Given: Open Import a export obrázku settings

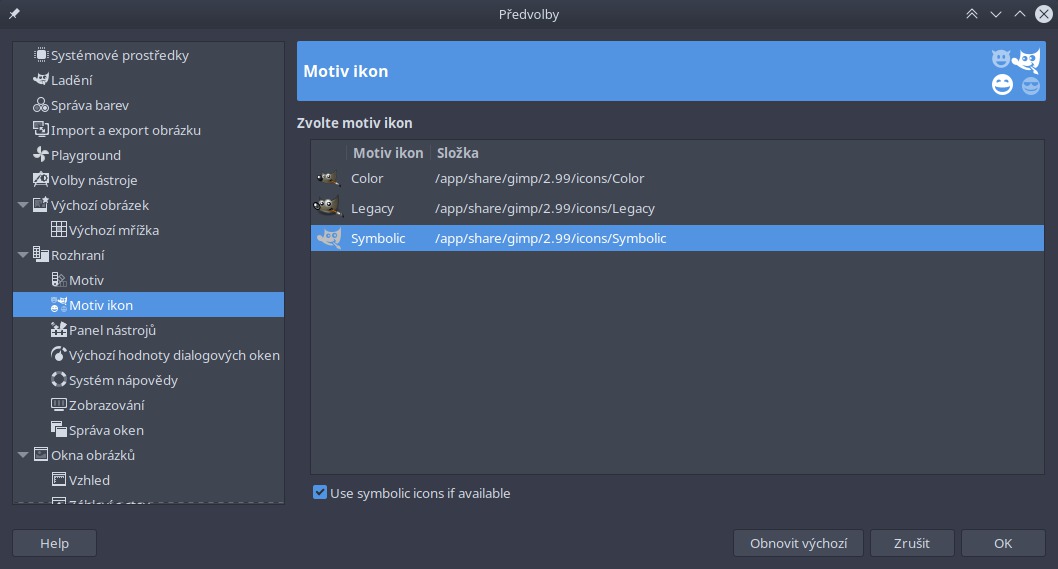Looking at the screenshot, I should (x=126, y=130).
